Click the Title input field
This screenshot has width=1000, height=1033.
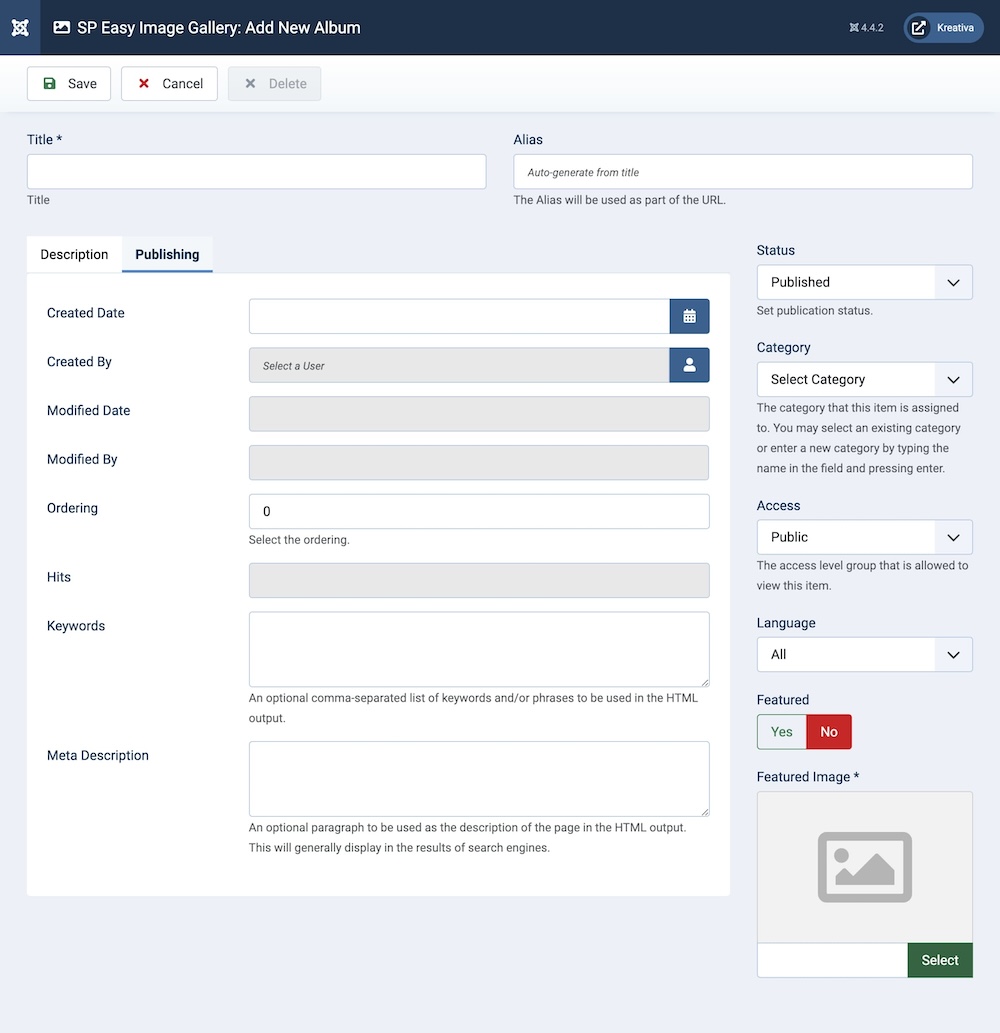[256, 171]
